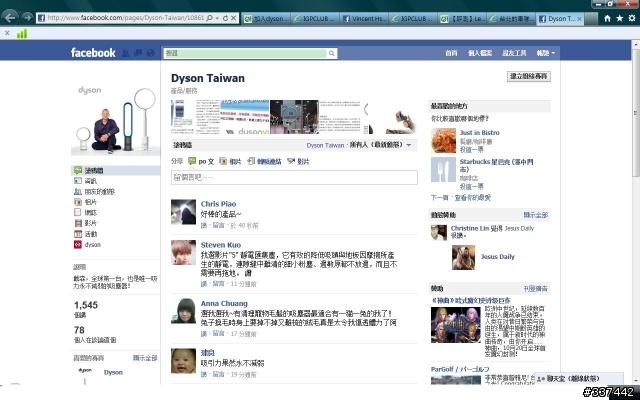640x400 pixels.
Task: Select the po文 status share option
Action: [201, 161]
